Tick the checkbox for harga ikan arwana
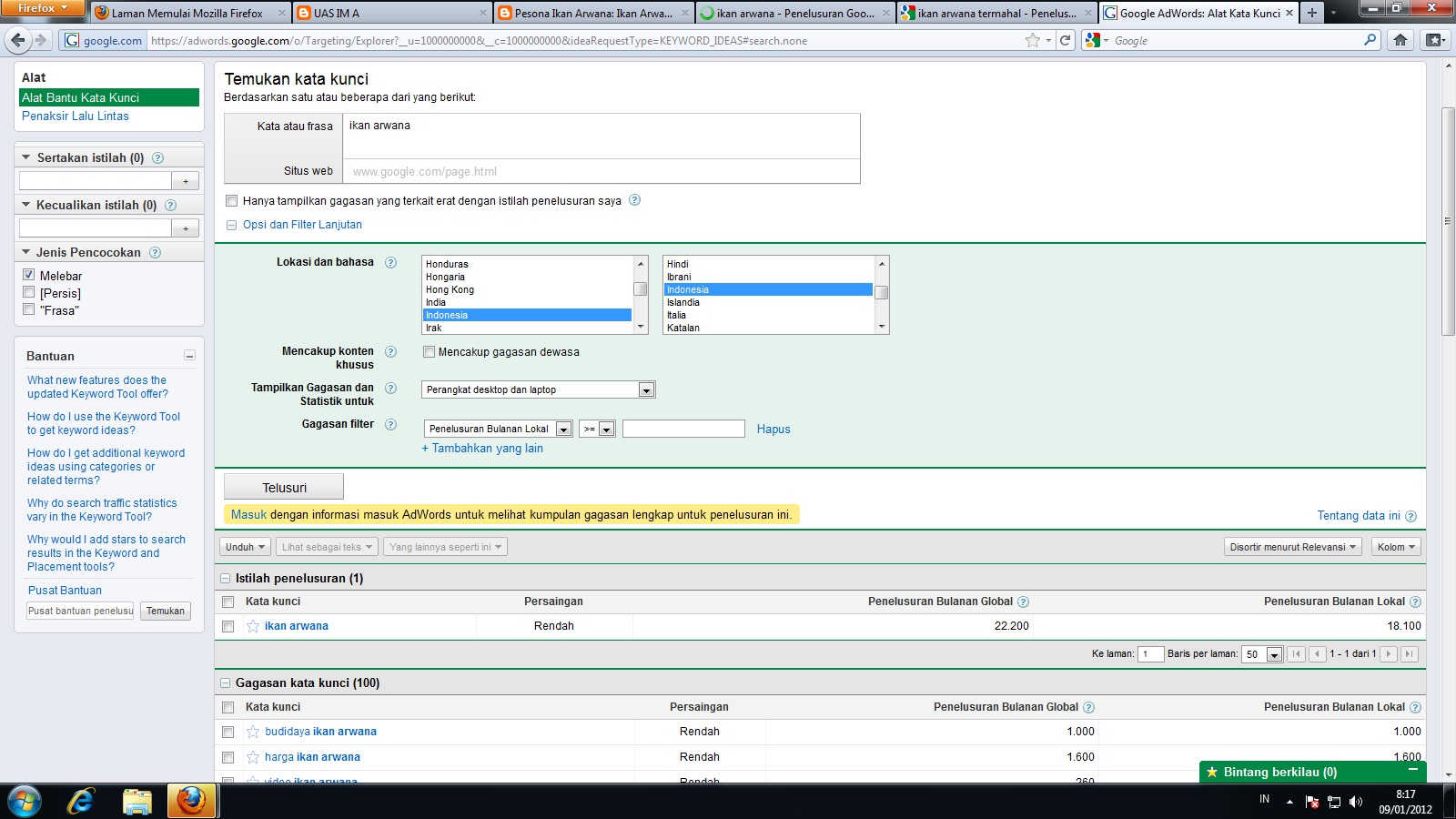 coord(228,757)
